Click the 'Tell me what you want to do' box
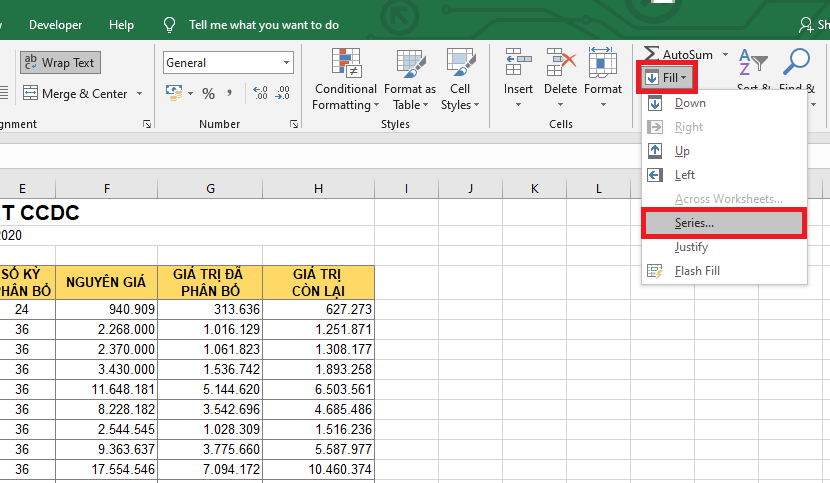Viewport: 830px width, 483px height. pos(263,25)
